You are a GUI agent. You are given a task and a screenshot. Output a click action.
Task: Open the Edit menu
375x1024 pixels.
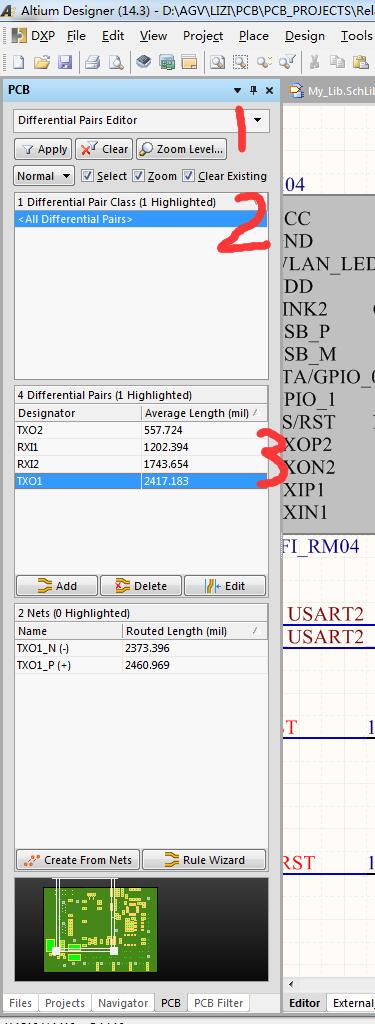113,36
